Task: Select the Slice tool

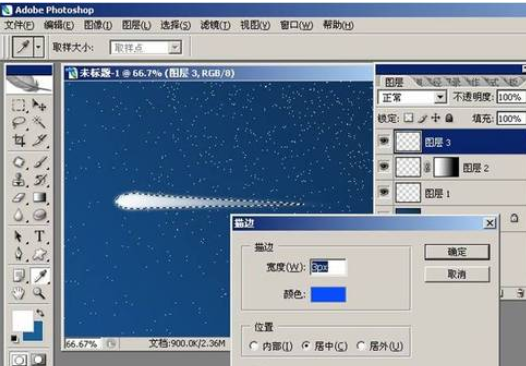Action: (40, 140)
